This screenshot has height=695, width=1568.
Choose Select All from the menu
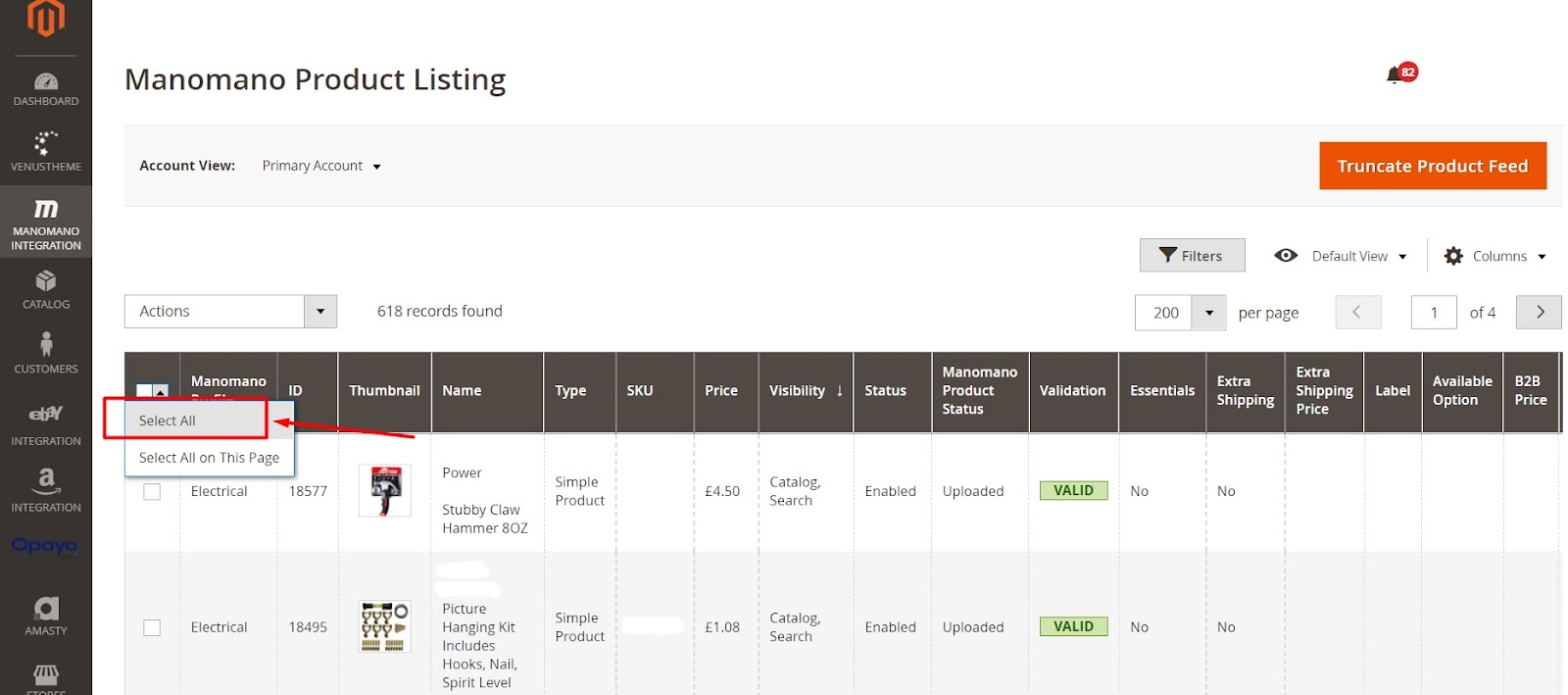[168, 421]
